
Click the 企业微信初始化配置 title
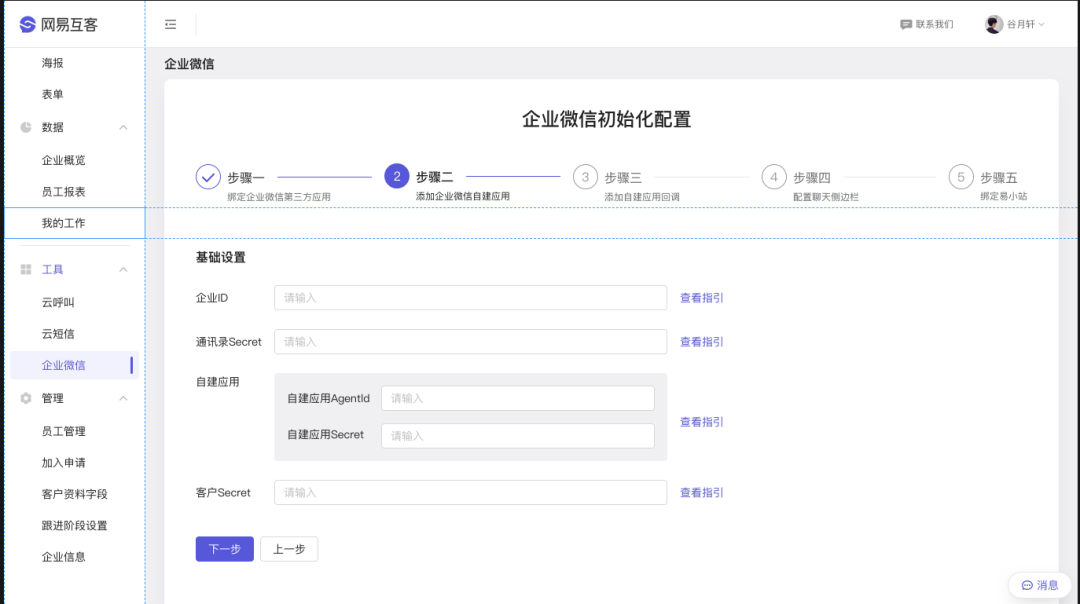click(x=607, y=119)
